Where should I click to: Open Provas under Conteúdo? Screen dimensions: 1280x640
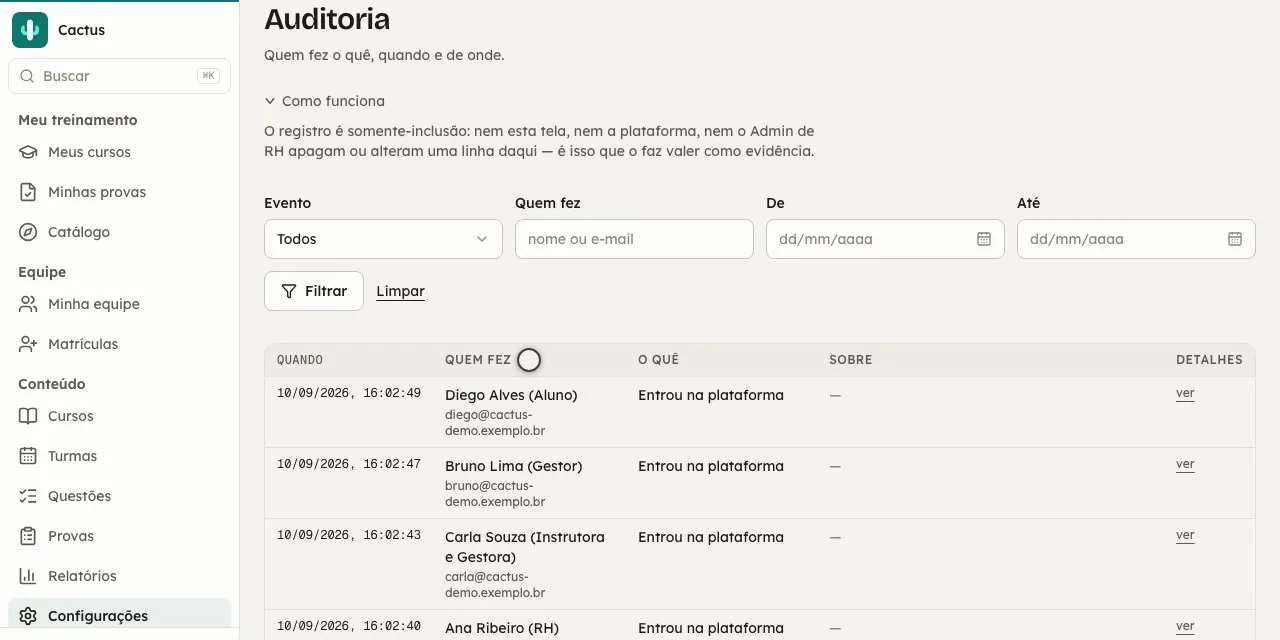point(119,536)
